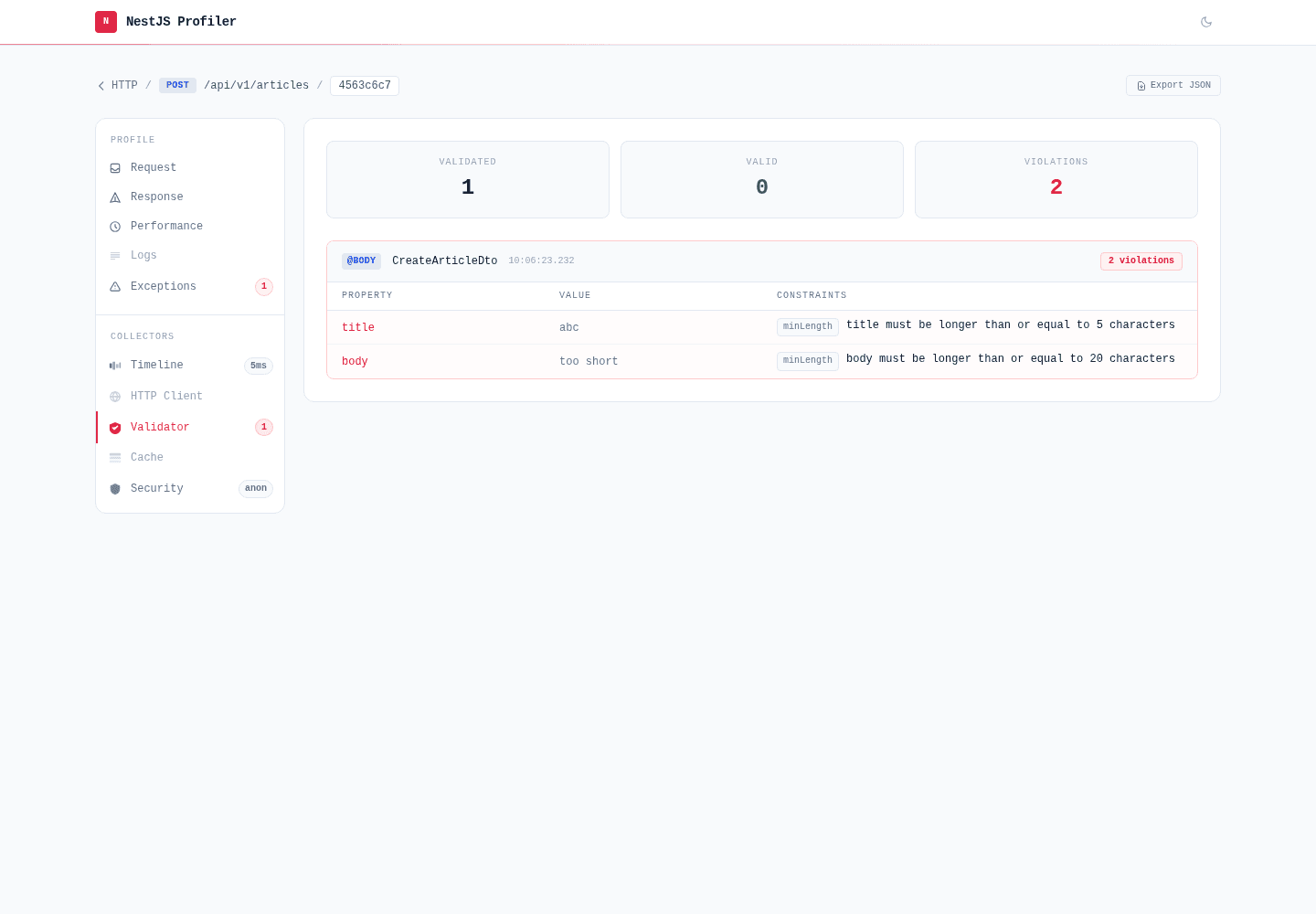Click the title minimum length error message
This screenshot has height=914, width=1316.
coord(1011,325)
